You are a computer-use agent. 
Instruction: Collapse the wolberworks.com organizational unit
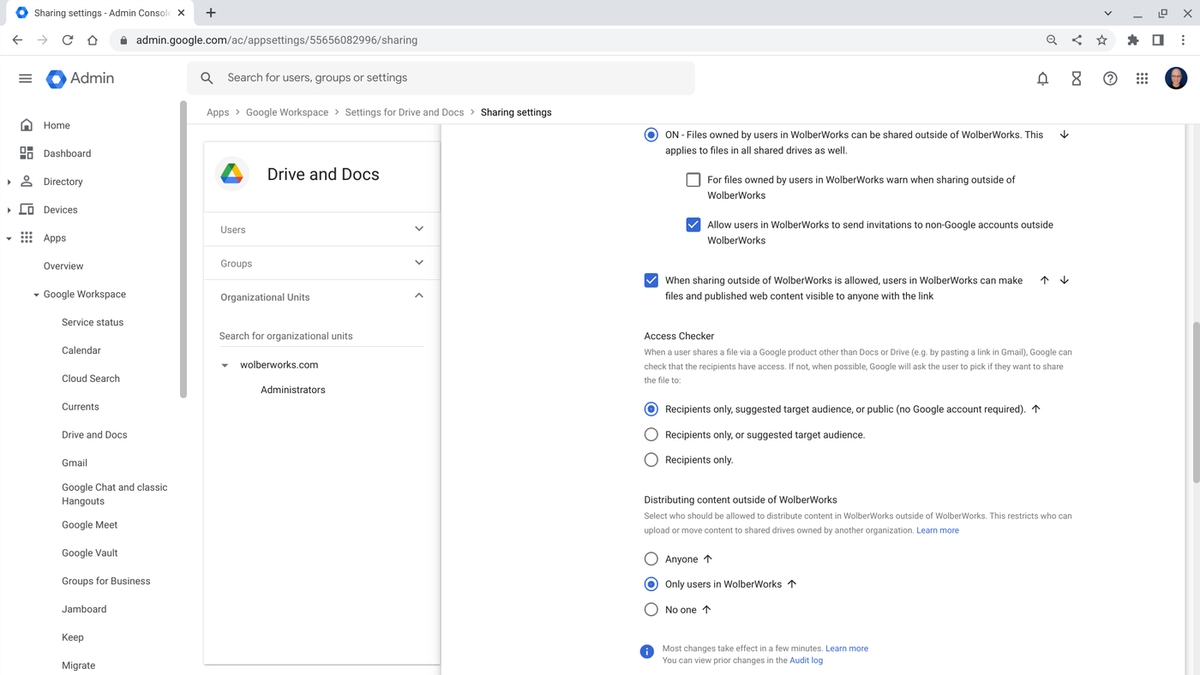click(x=224, y=364)
